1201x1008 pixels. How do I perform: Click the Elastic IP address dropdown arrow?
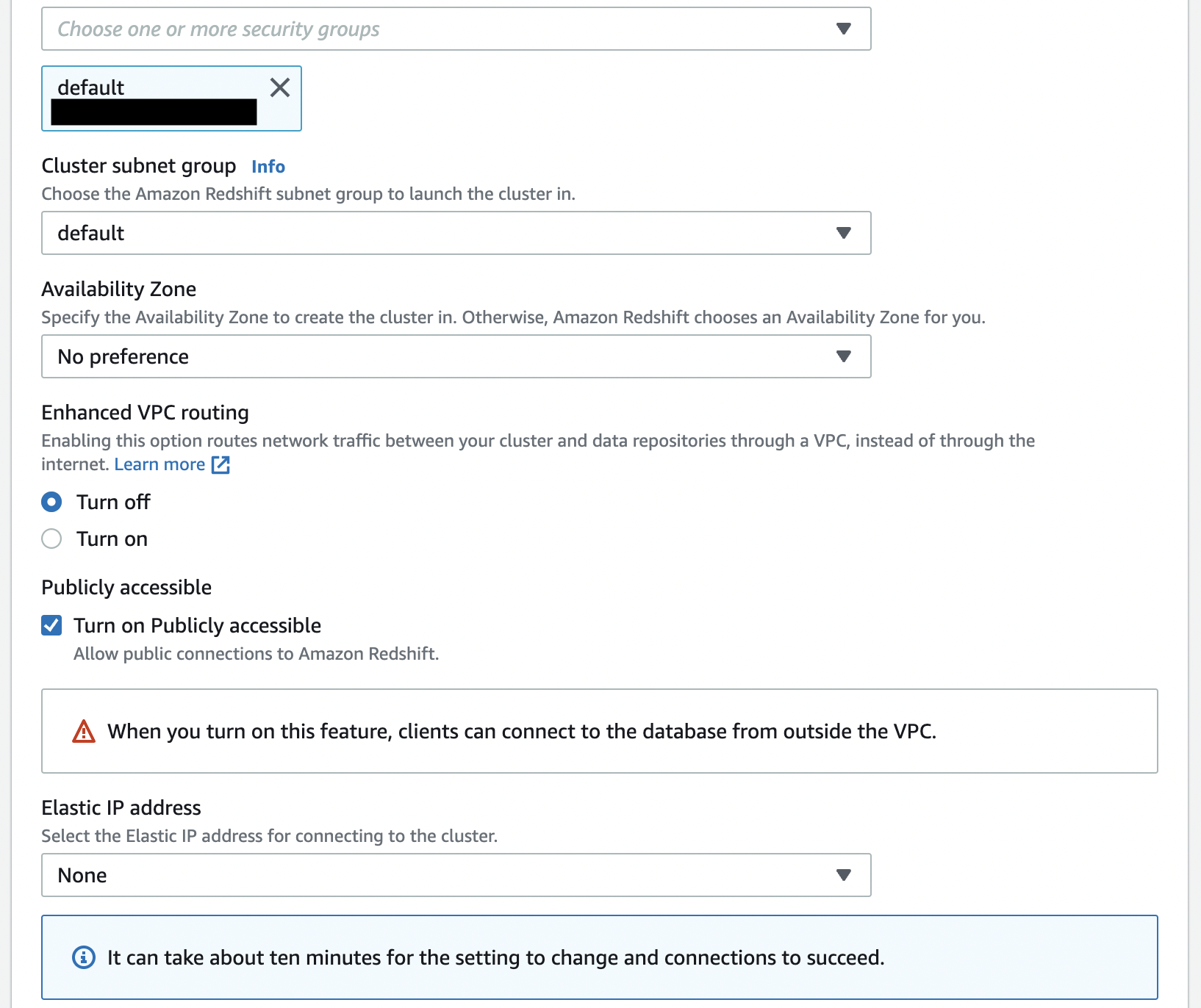844,875
